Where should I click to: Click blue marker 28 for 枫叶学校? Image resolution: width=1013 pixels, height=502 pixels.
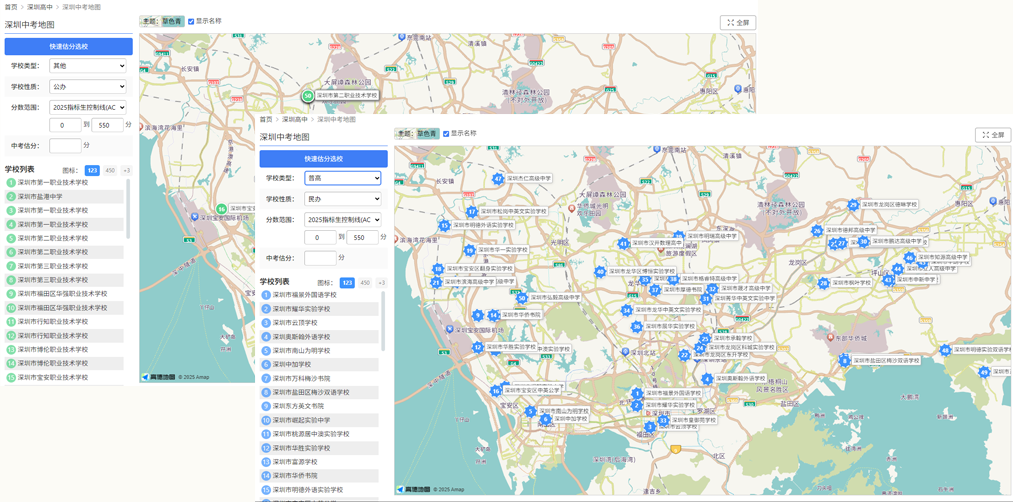point(823,283)
